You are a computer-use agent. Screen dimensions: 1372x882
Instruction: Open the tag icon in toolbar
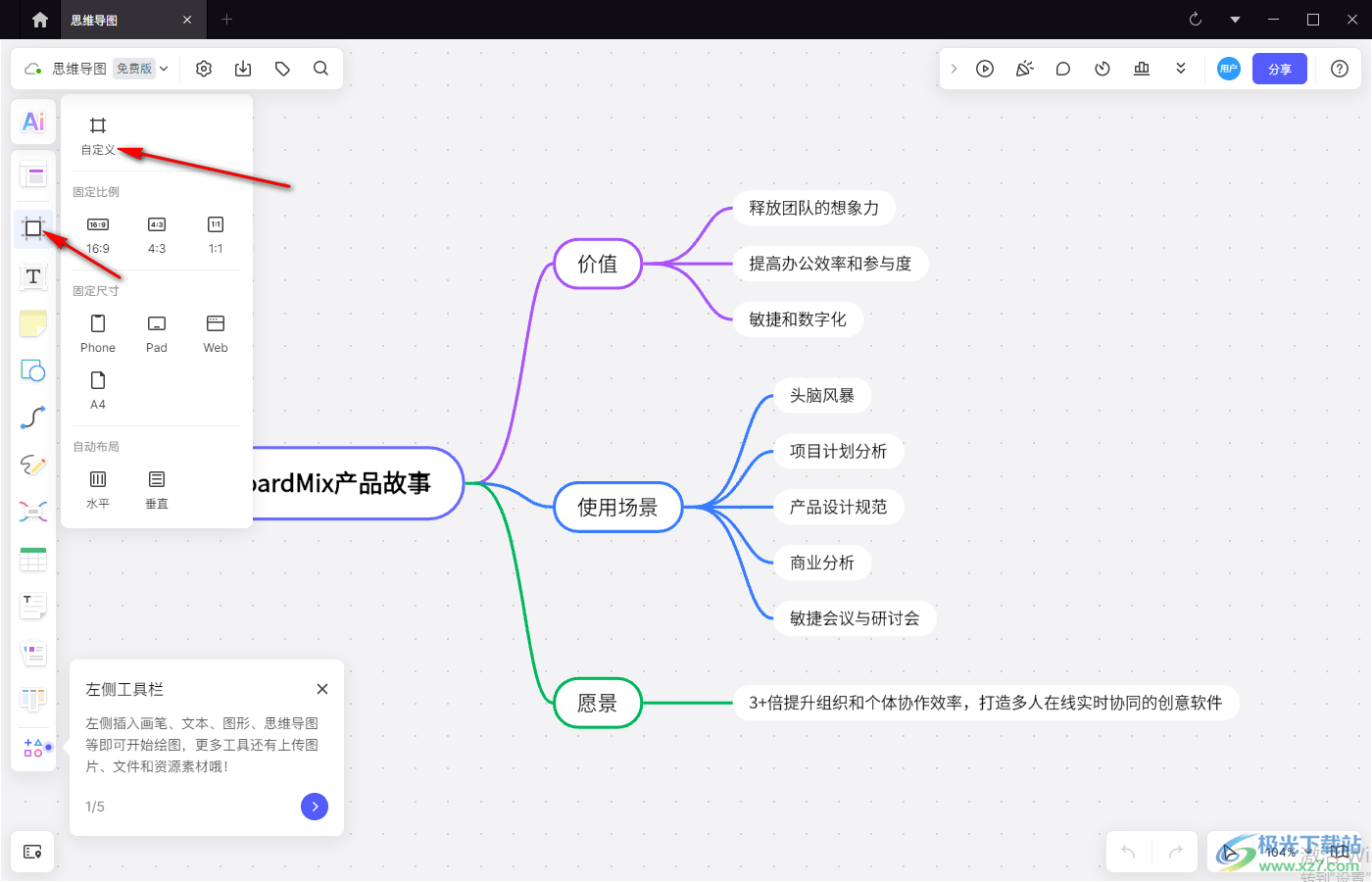pyautogui.click(x=282, y=69)
